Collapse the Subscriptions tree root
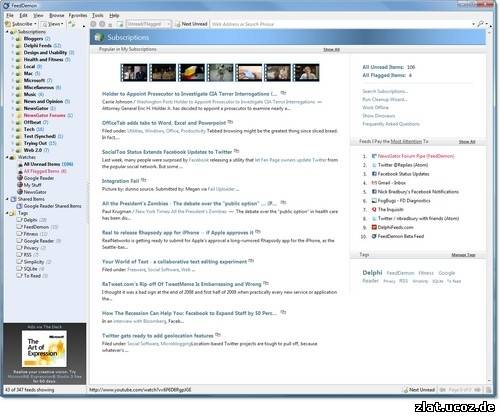The image size is (500, 417). tap(7, 32)
